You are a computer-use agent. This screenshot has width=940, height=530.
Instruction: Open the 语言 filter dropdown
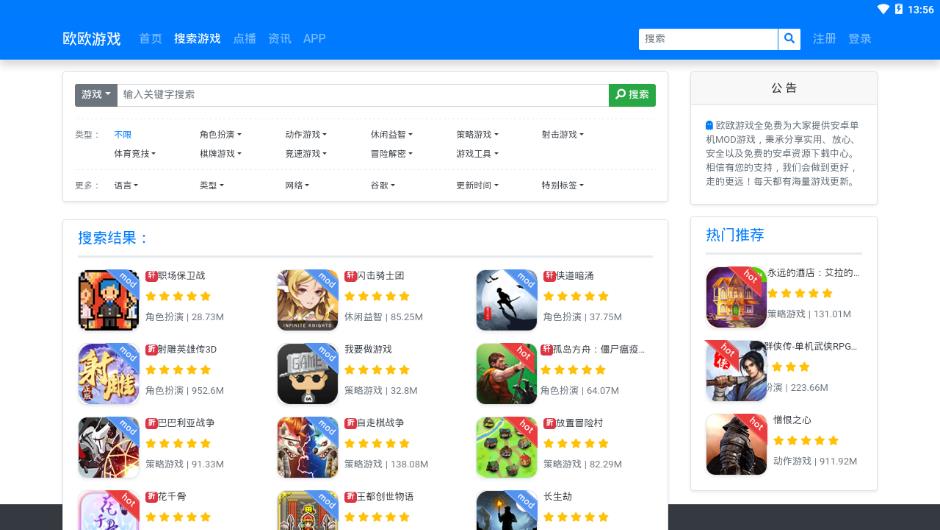[126, 186]
